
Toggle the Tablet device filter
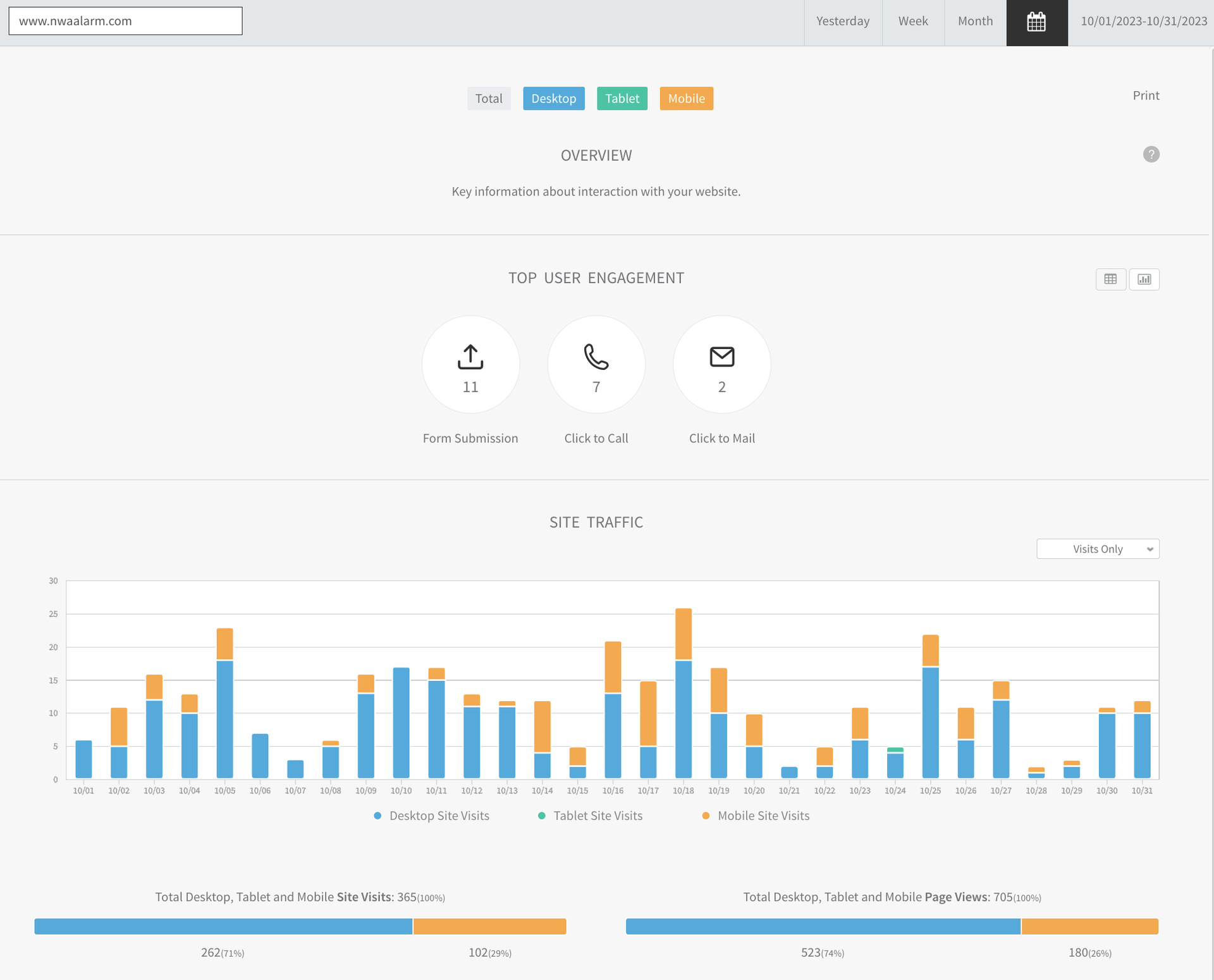click(622, 99)
